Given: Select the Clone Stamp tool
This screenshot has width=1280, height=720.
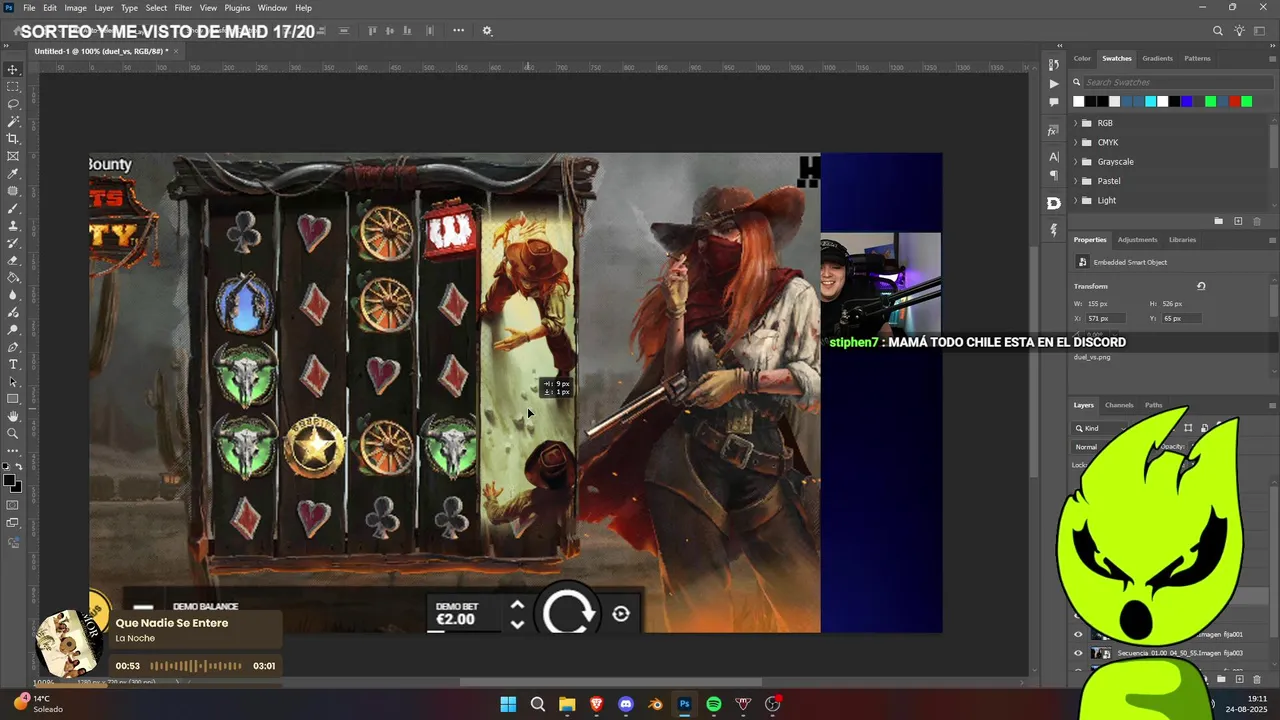Looking at the screenshot, I should coord(13,225).
